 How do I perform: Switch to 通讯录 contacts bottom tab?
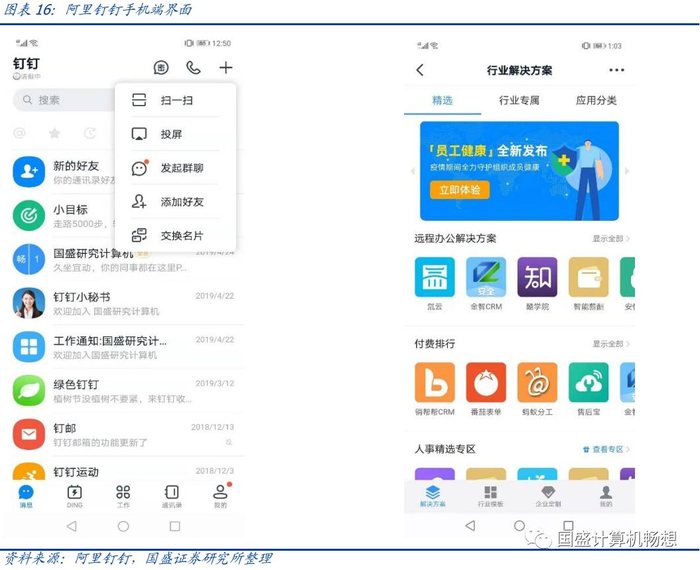click(172, 496)
